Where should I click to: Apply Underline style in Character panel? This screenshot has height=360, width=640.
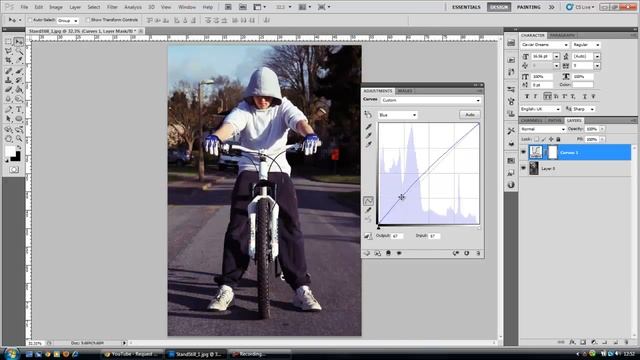point(585,96)
